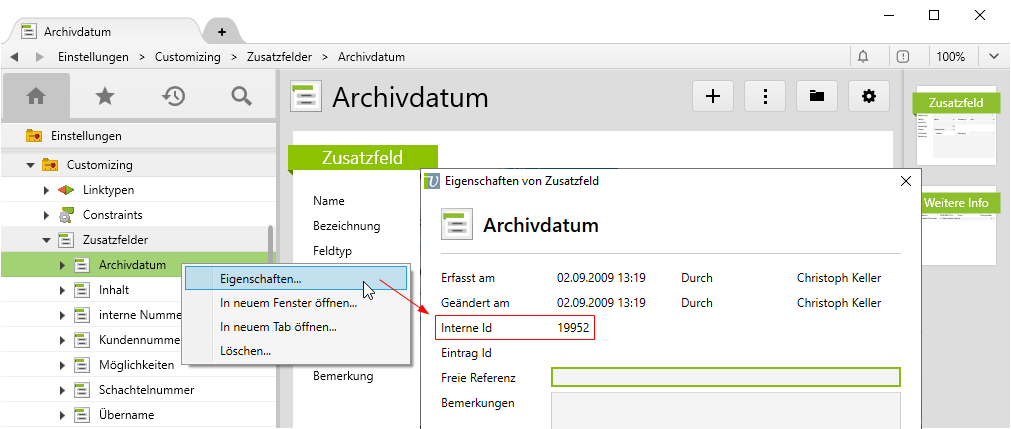Collapse the Zusatzfelder tree node
1011x429 pixels.
[46, 240]
